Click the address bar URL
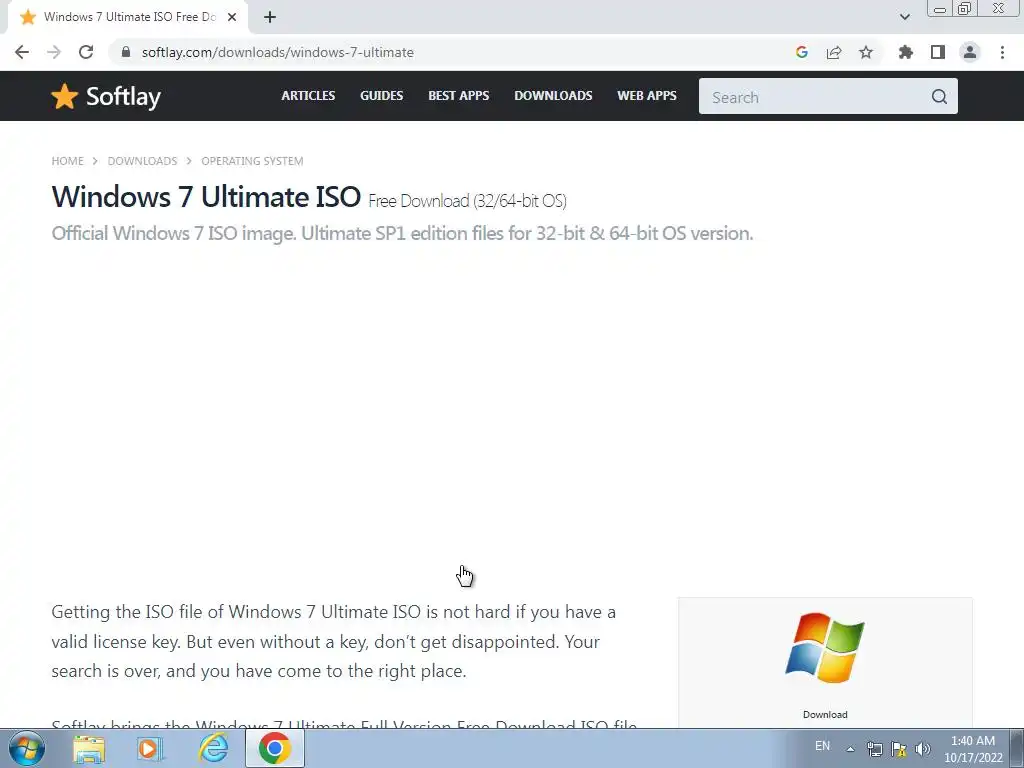Screen dimensions: 1024x768 [278, 52]
